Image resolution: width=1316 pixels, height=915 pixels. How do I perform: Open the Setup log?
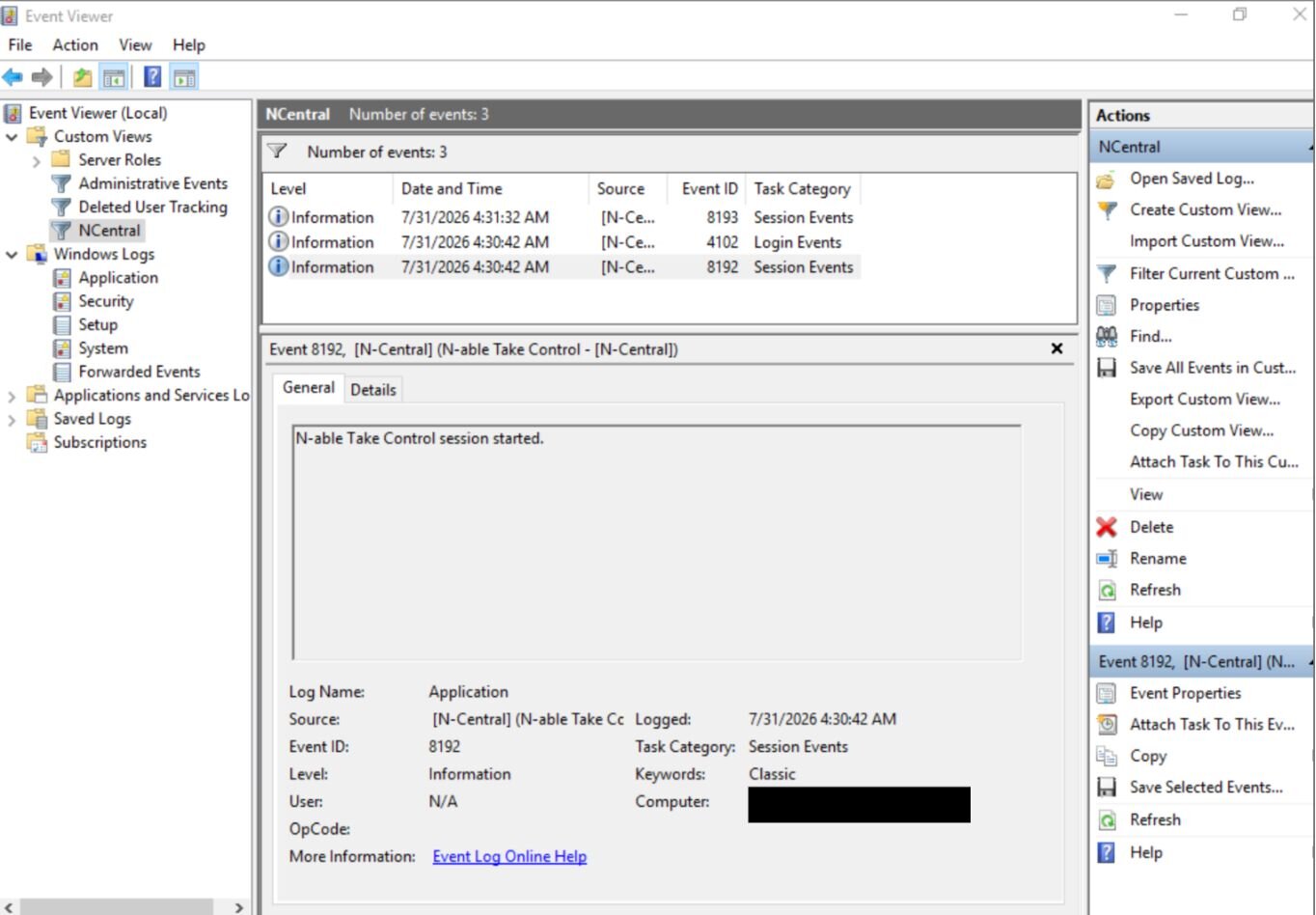point(98,325)
